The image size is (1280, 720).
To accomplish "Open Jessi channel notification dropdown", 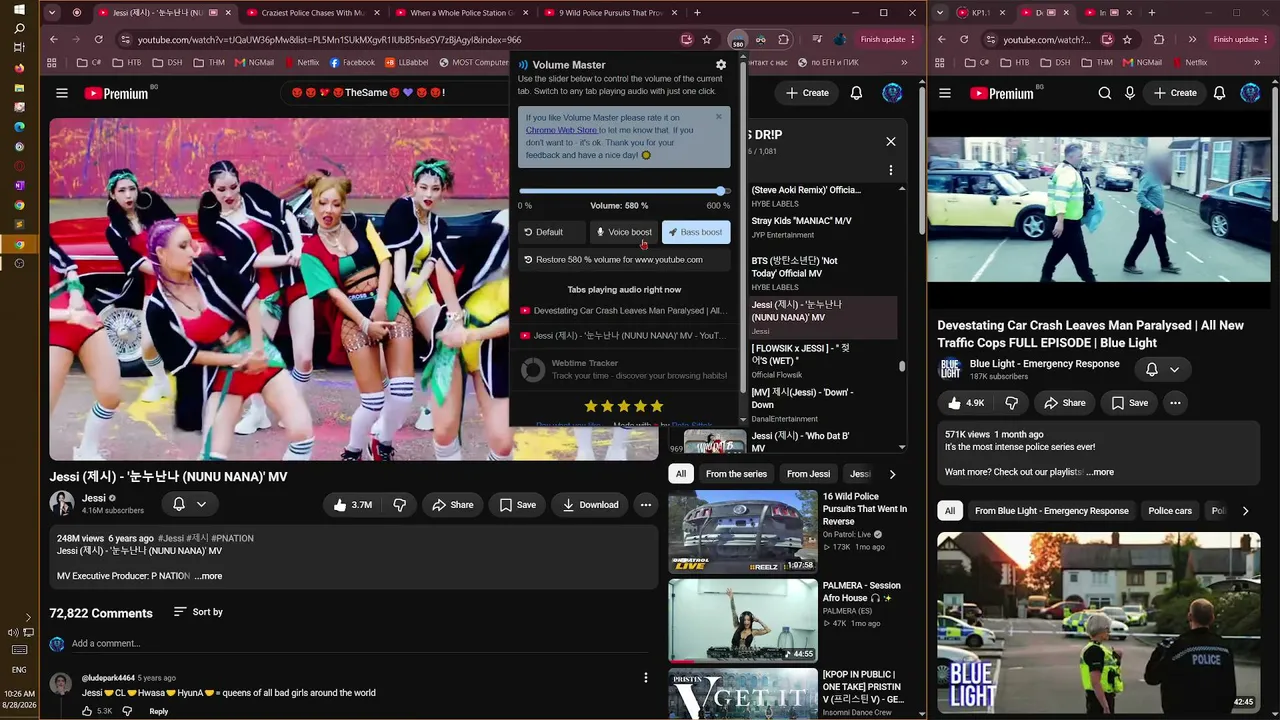I will point(189,505).
